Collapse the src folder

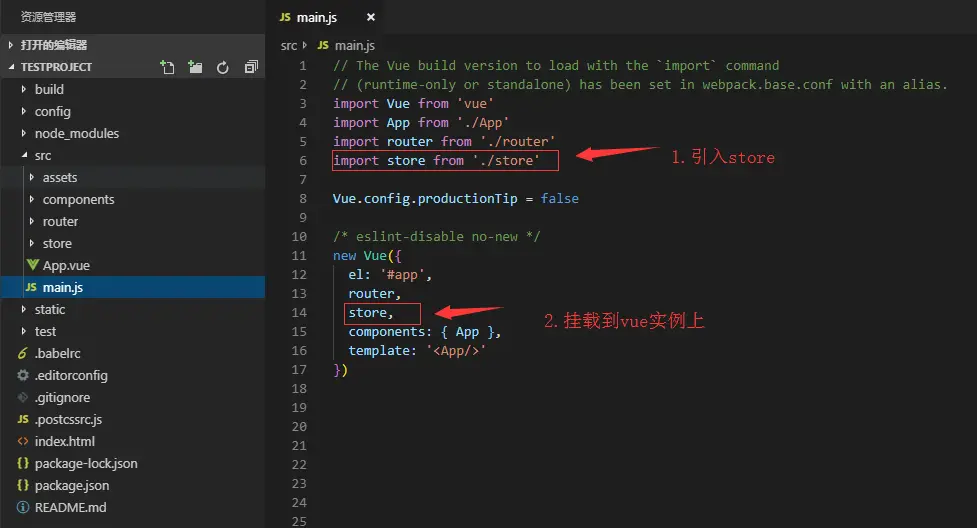(x=24, y=155)
